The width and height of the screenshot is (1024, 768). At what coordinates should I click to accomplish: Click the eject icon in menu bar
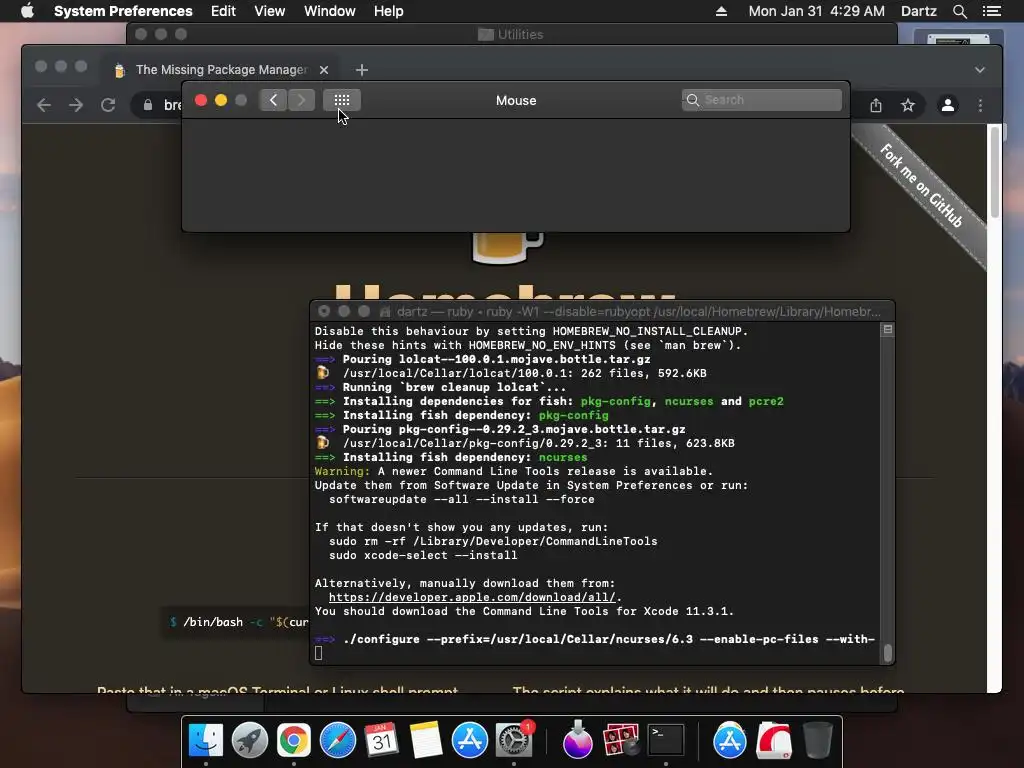click(x=721, y=11)
